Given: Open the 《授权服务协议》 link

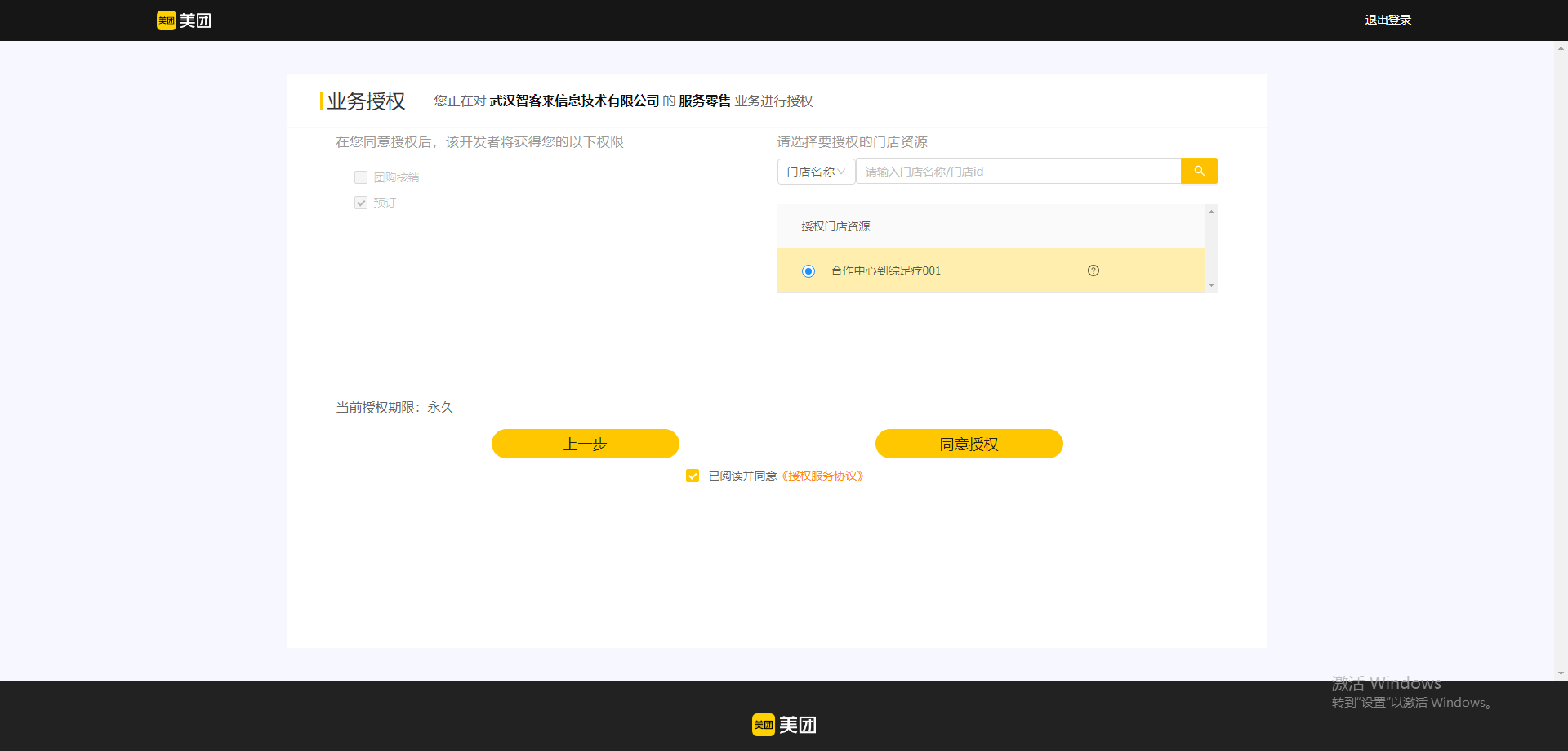Looking at the screenshot, I should pos(822,476).
